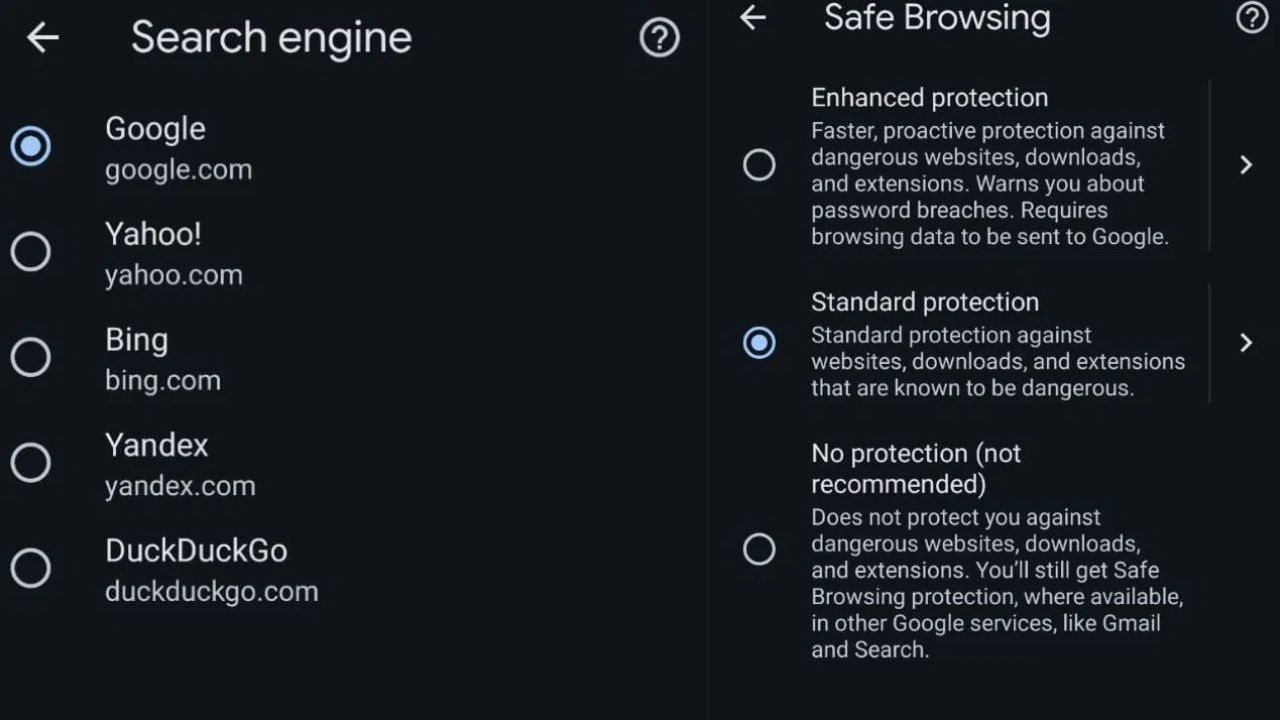Select the Bing radio button
The width and height of the screenshot is (1280, 720).
coord(31,357)
